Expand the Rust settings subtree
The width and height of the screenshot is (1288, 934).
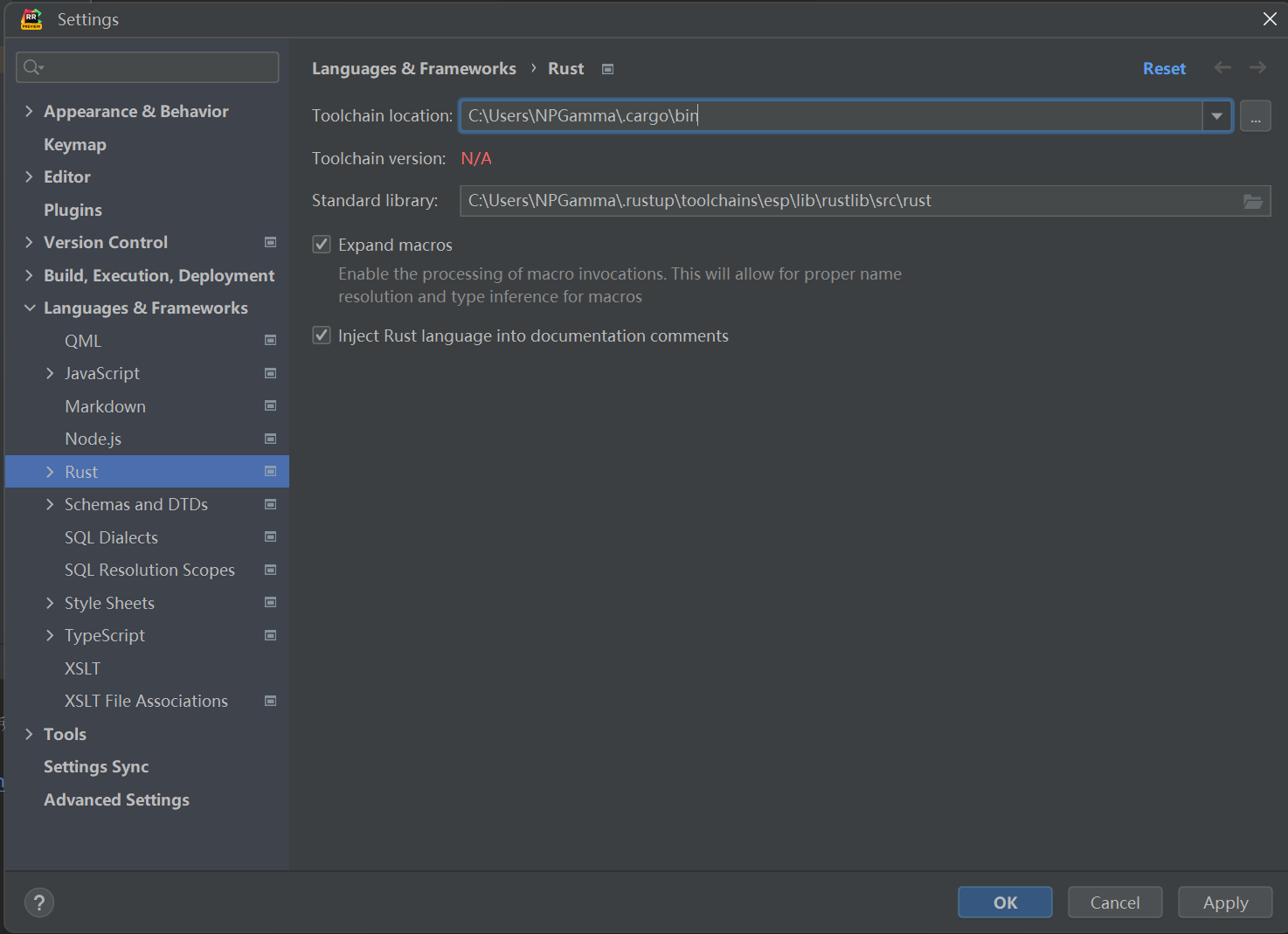click(50, 472)
